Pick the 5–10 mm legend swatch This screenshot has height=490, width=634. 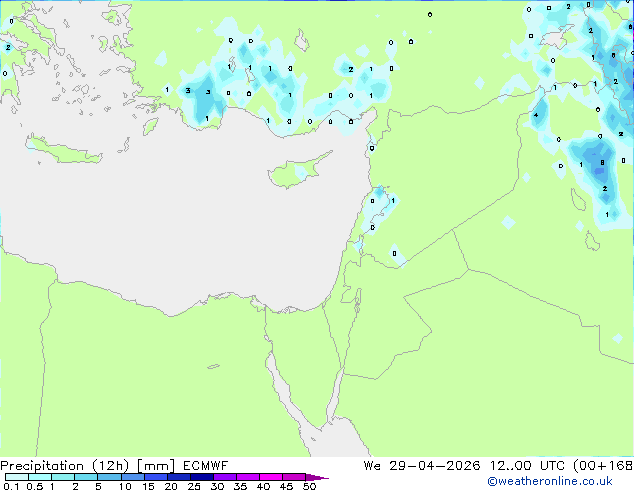tap(109, 477)
